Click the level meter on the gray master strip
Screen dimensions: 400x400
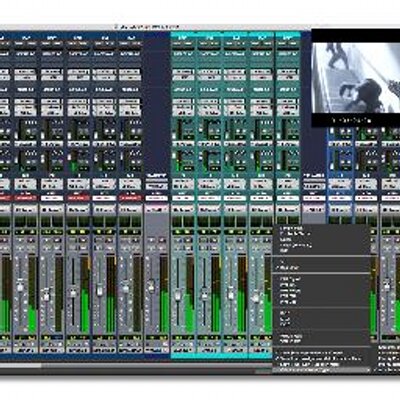[x=164, y=295]
